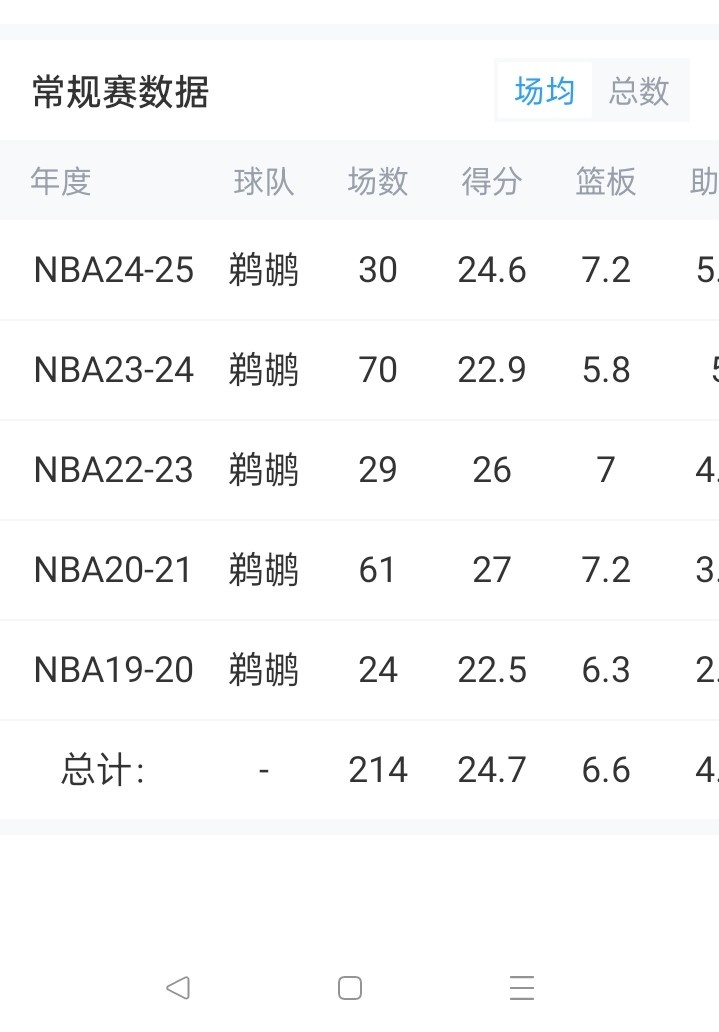
Task: Tap the 篮板 column header
Action: click(606, 181)
